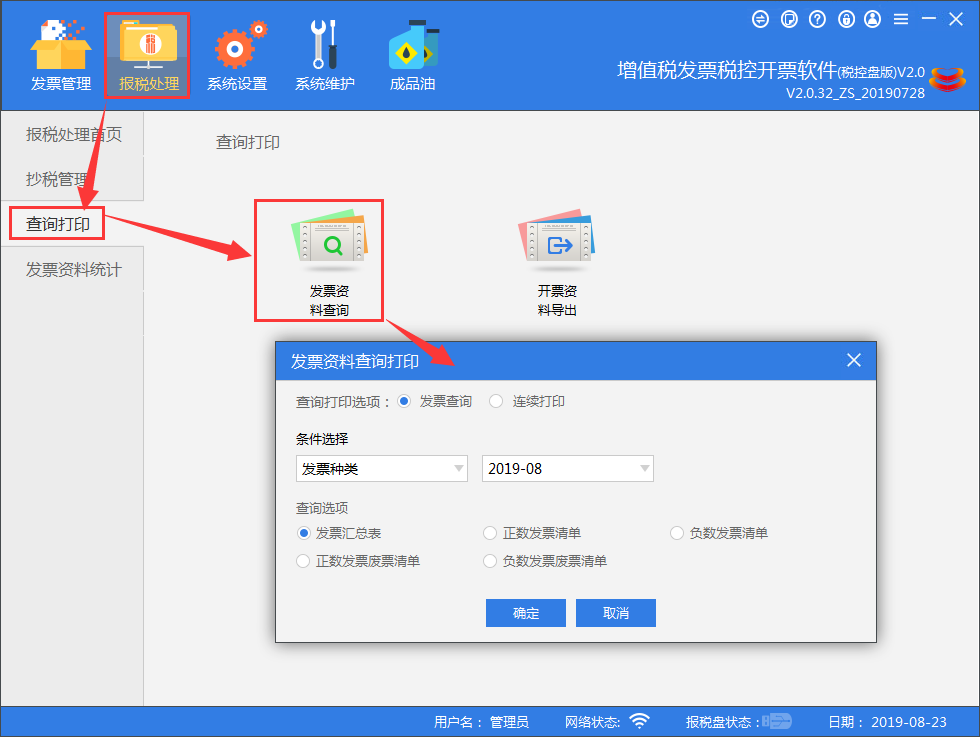Select 发票查询 radio option
The width and height of the screenshot is (980, 737).
[x=404, y=401]
